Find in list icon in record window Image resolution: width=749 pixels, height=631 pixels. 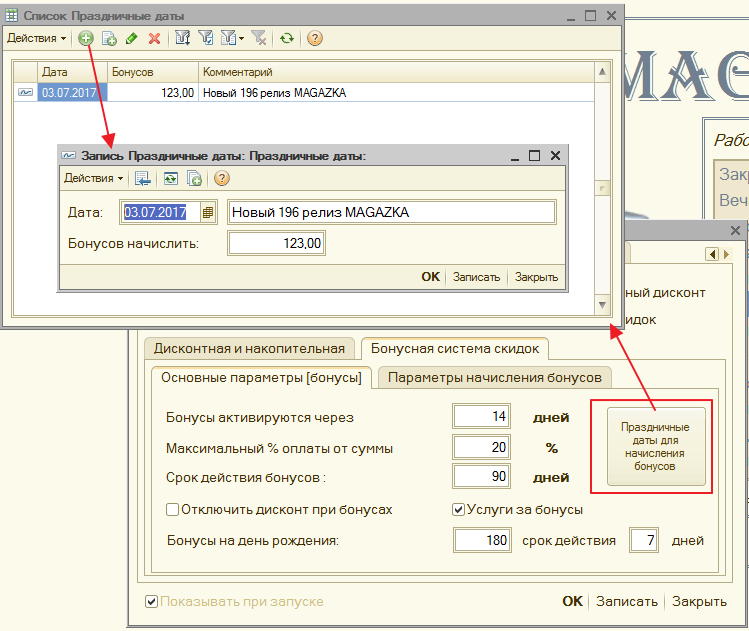pyautogui.click(x=143, y=179)
